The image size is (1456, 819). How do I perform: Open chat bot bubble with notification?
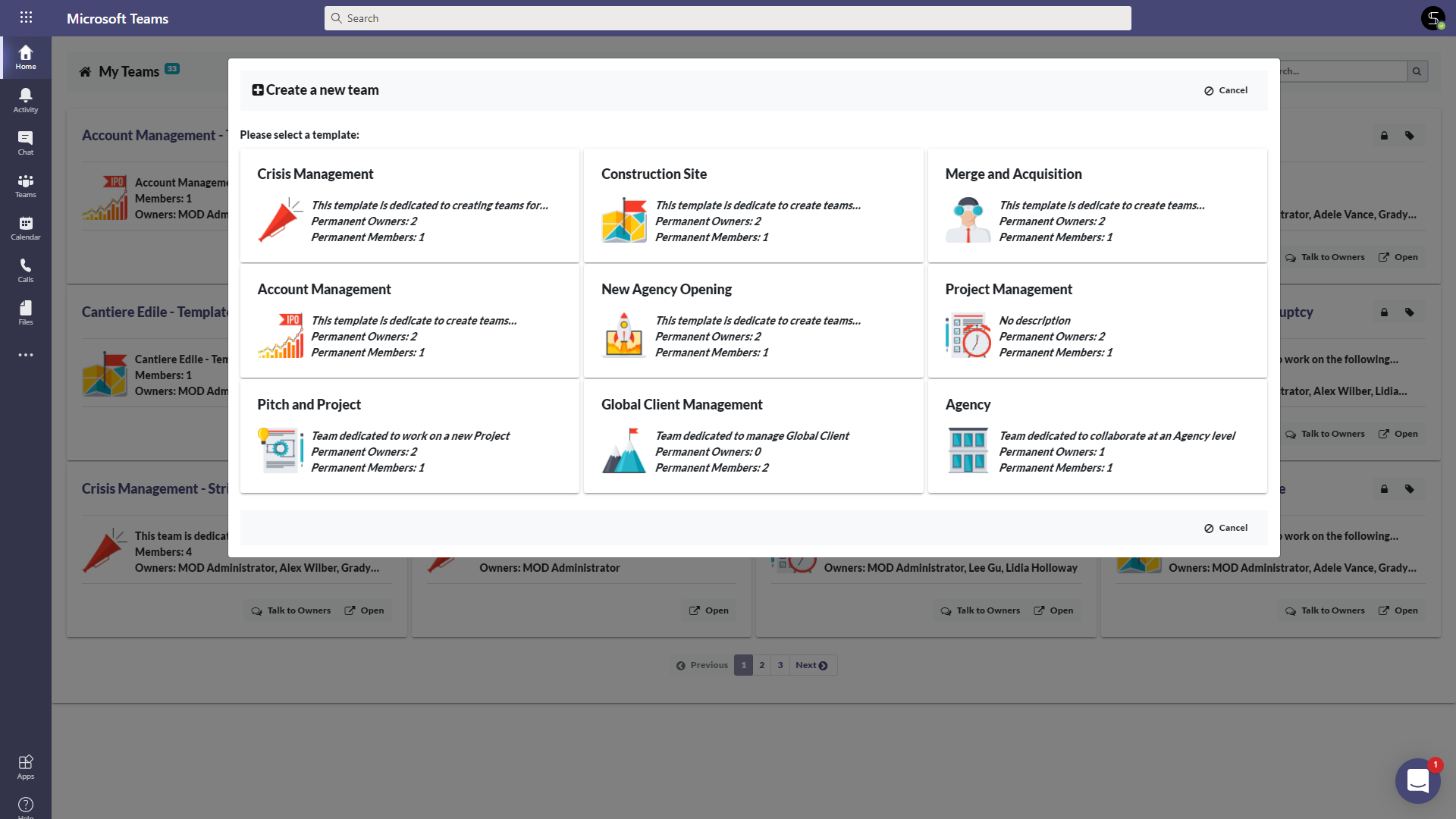pyautogui.click(x=1417, y=780)
